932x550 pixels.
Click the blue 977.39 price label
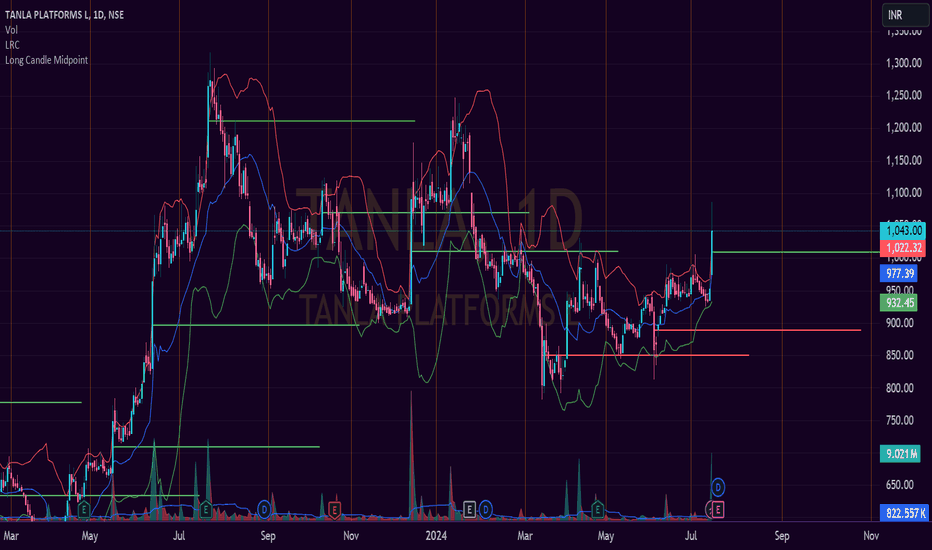(x=899, y=274)
